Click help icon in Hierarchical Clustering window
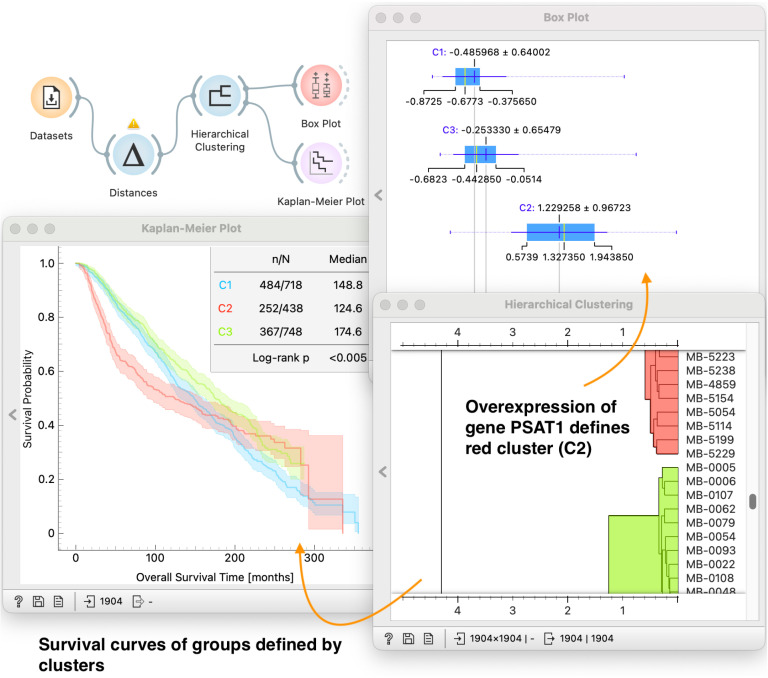 pyautogui.click(x=388, y=638)
